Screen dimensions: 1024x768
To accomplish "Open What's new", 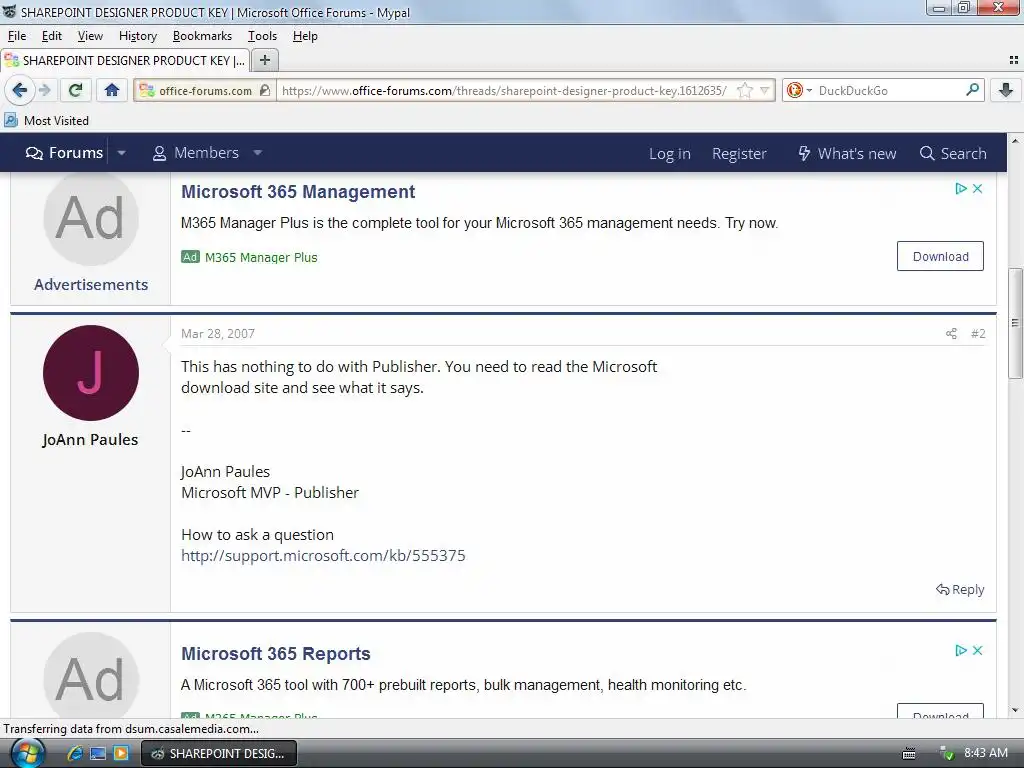I will pyautogui.click(x=847, y=153).
